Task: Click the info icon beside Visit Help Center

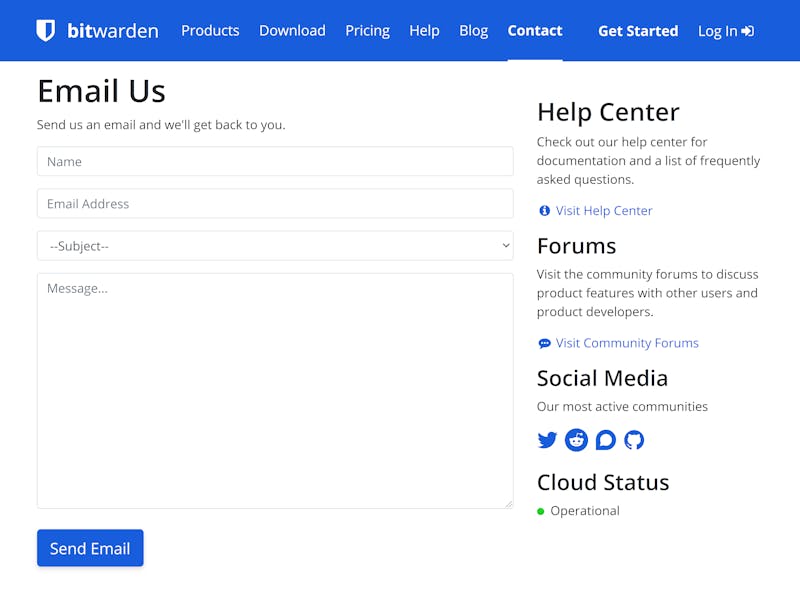Action: coord(545,211)
